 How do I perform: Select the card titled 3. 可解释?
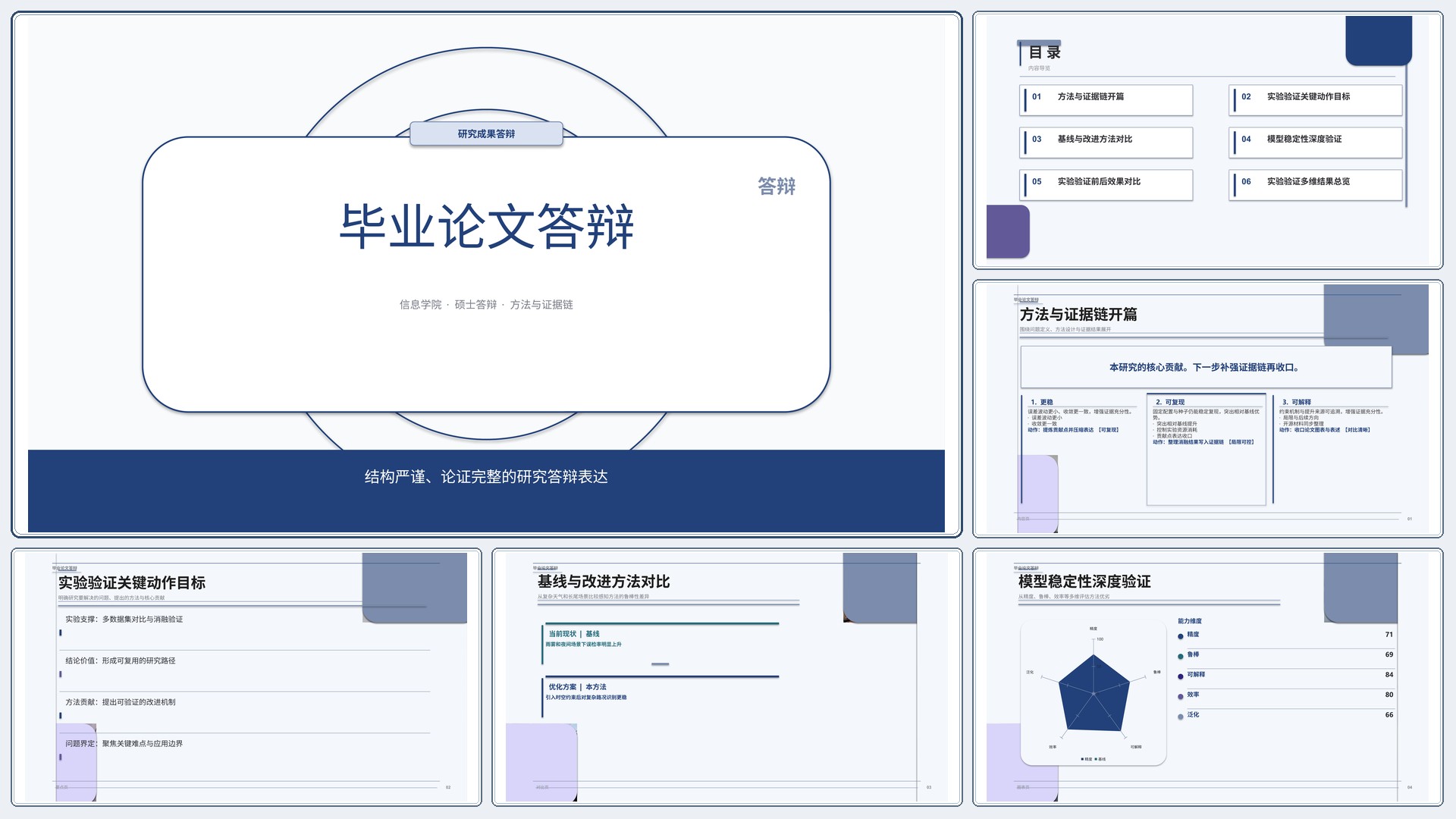click(1332, 450)
